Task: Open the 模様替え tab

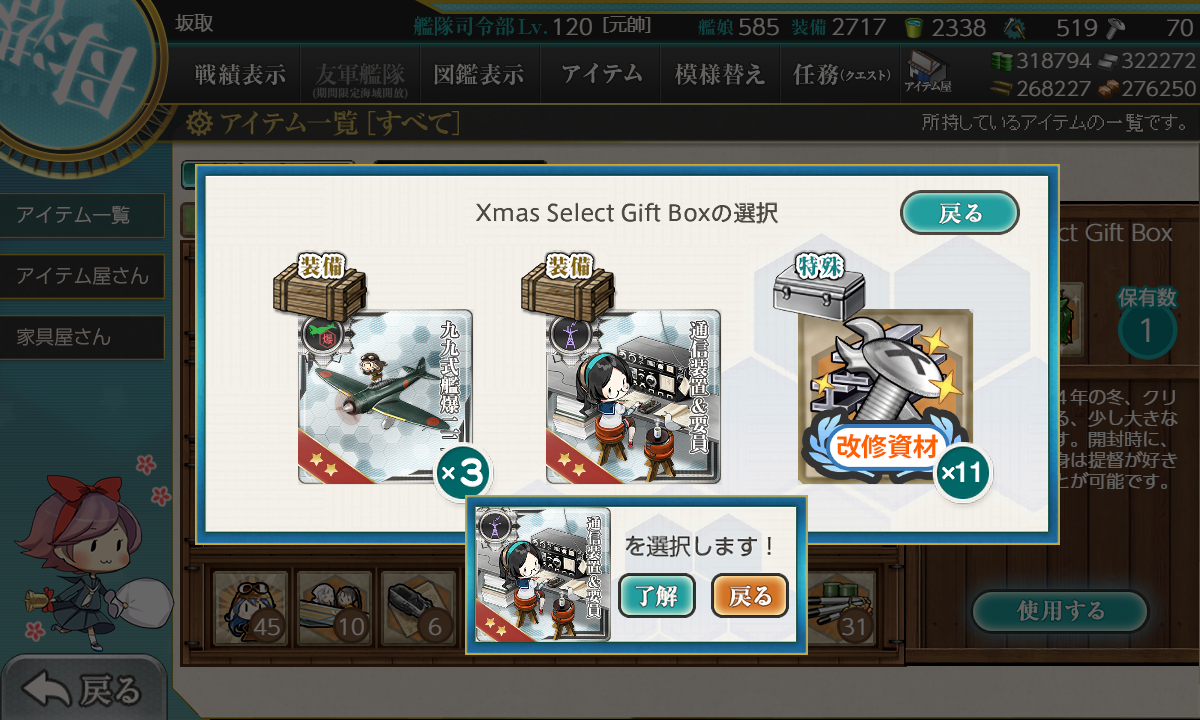Action: pyautogui.click(x=720, y=75)
